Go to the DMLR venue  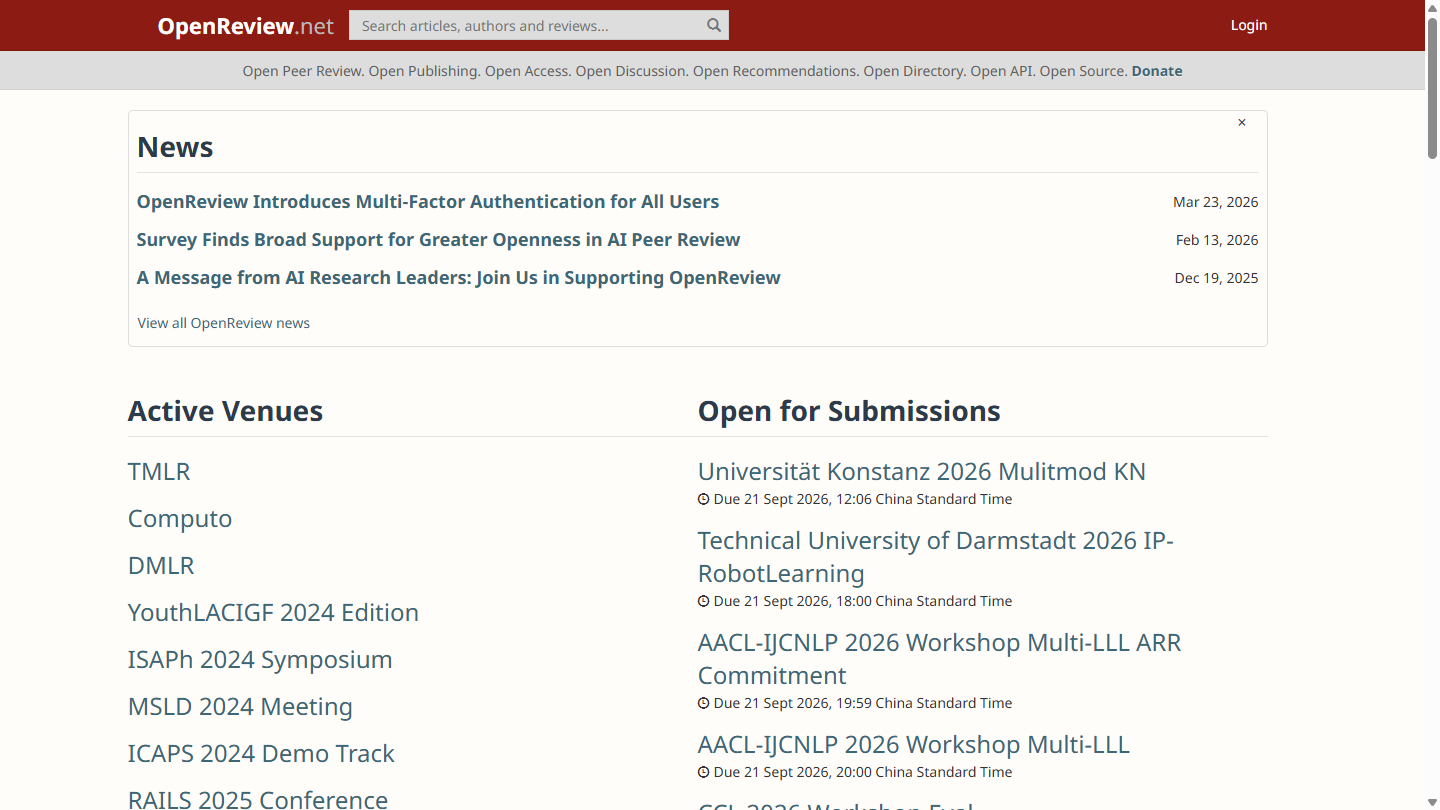click(161, 566)
